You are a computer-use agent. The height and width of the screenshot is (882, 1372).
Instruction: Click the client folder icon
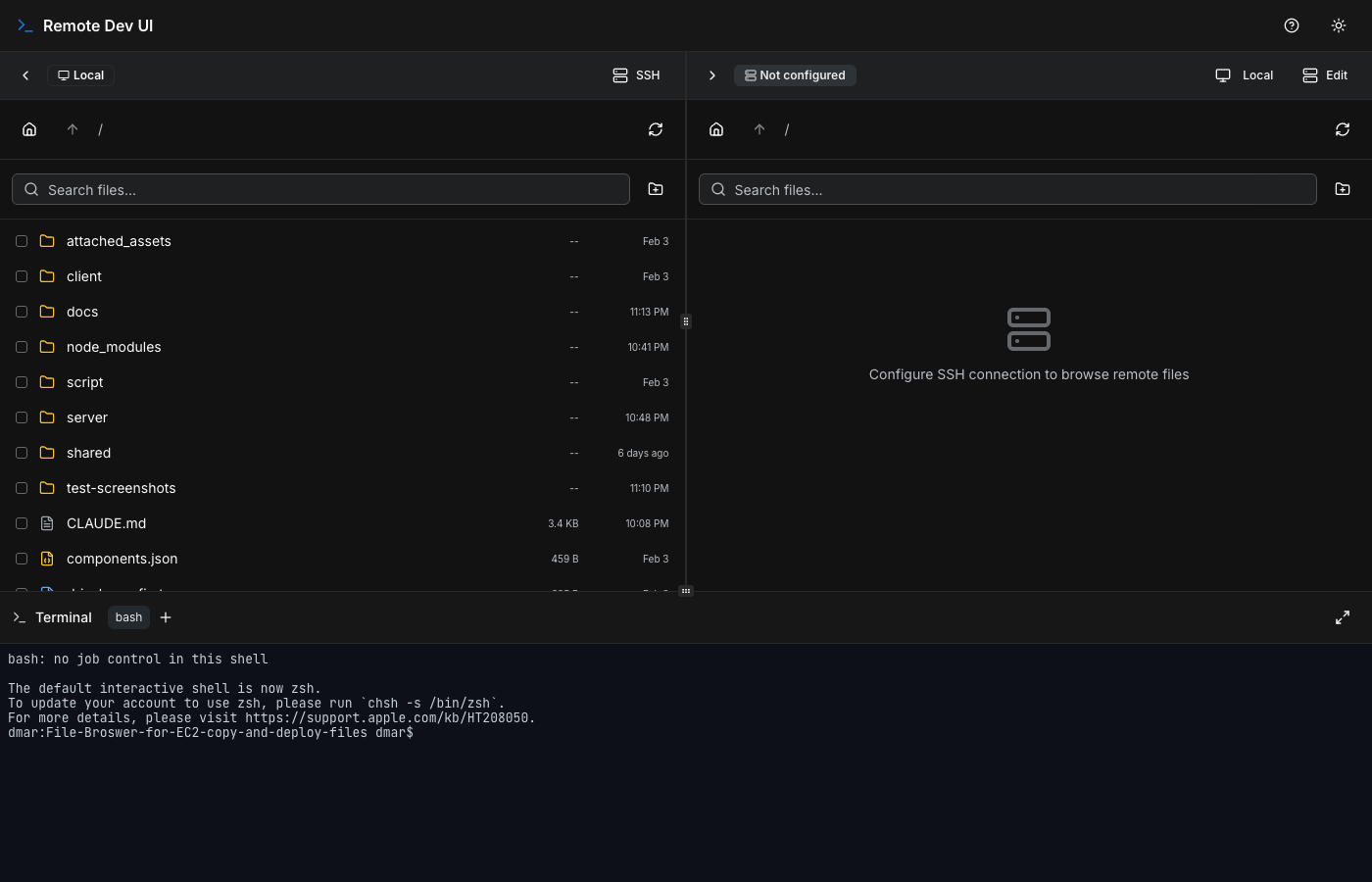click(x=47, y=276)
